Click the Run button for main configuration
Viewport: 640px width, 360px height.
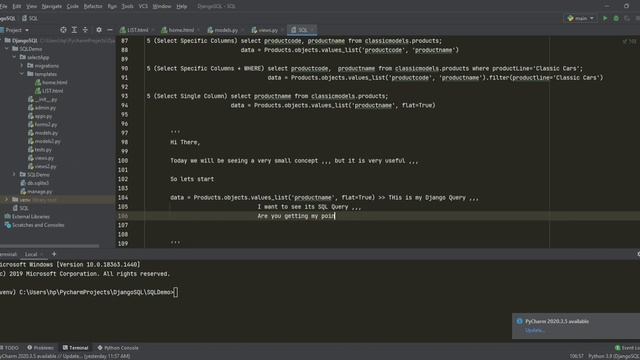point(605,18)
